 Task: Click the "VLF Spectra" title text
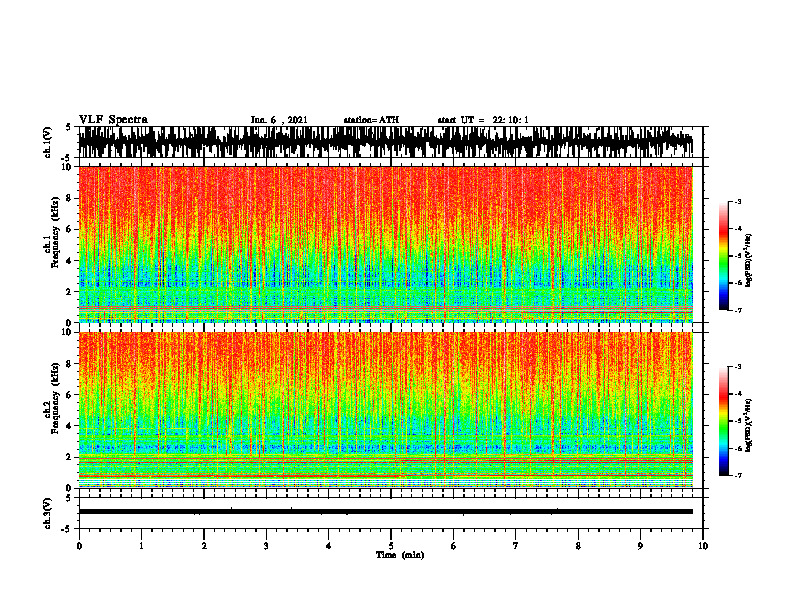[113, 120]
